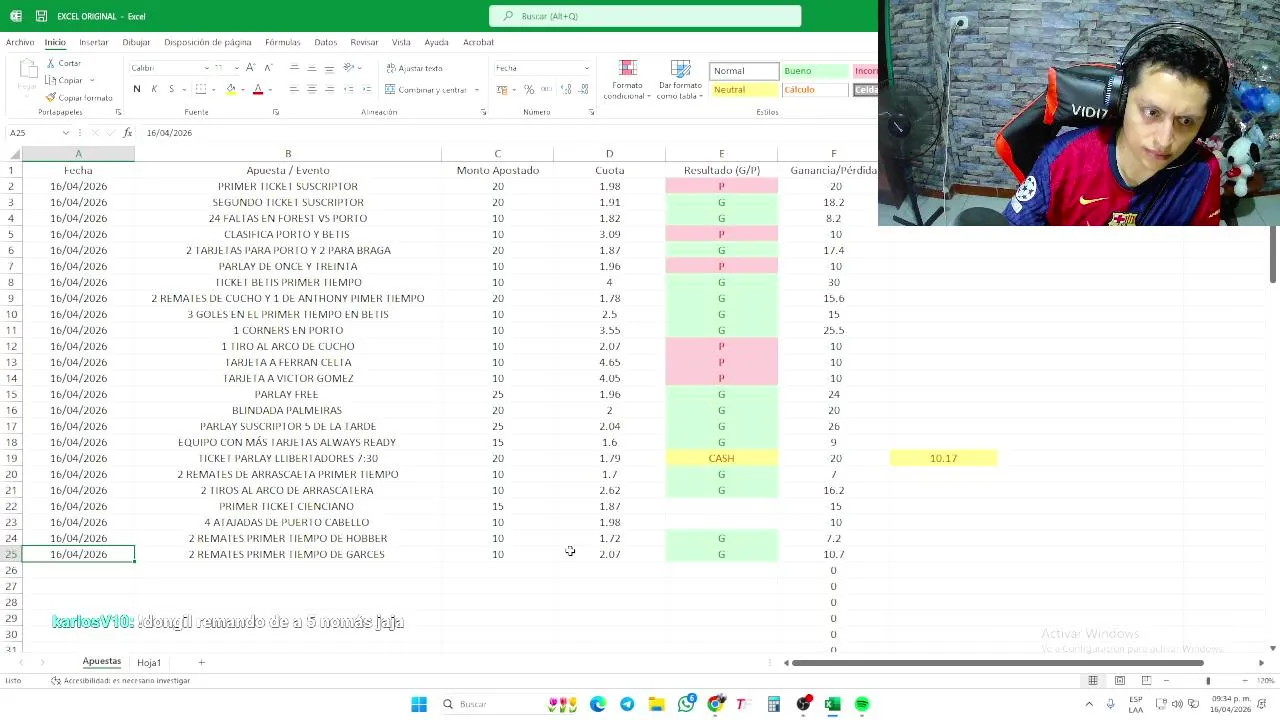Image resolution: width=1280 pixels, height=720 pixels.
Task: Apply the yellow fill color bucket
Action: pos(230,89)
